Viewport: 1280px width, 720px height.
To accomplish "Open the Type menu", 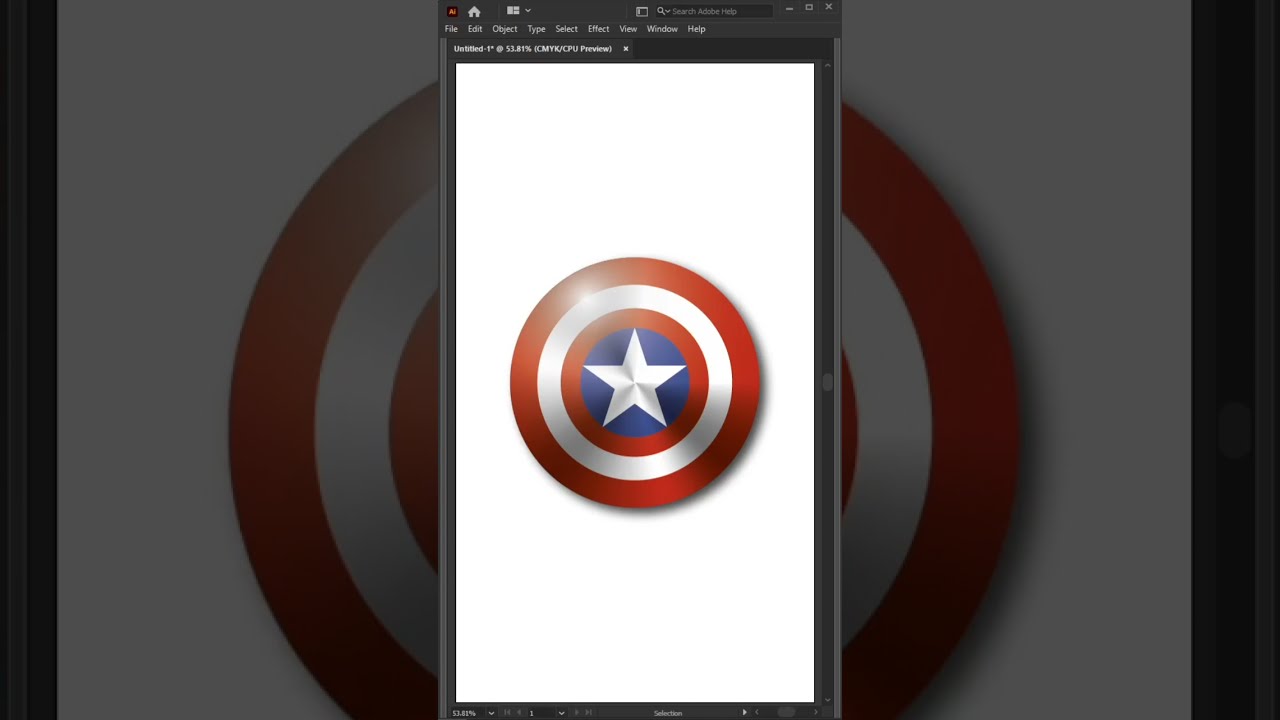I will pyautogui.click(x=536, y=29).
